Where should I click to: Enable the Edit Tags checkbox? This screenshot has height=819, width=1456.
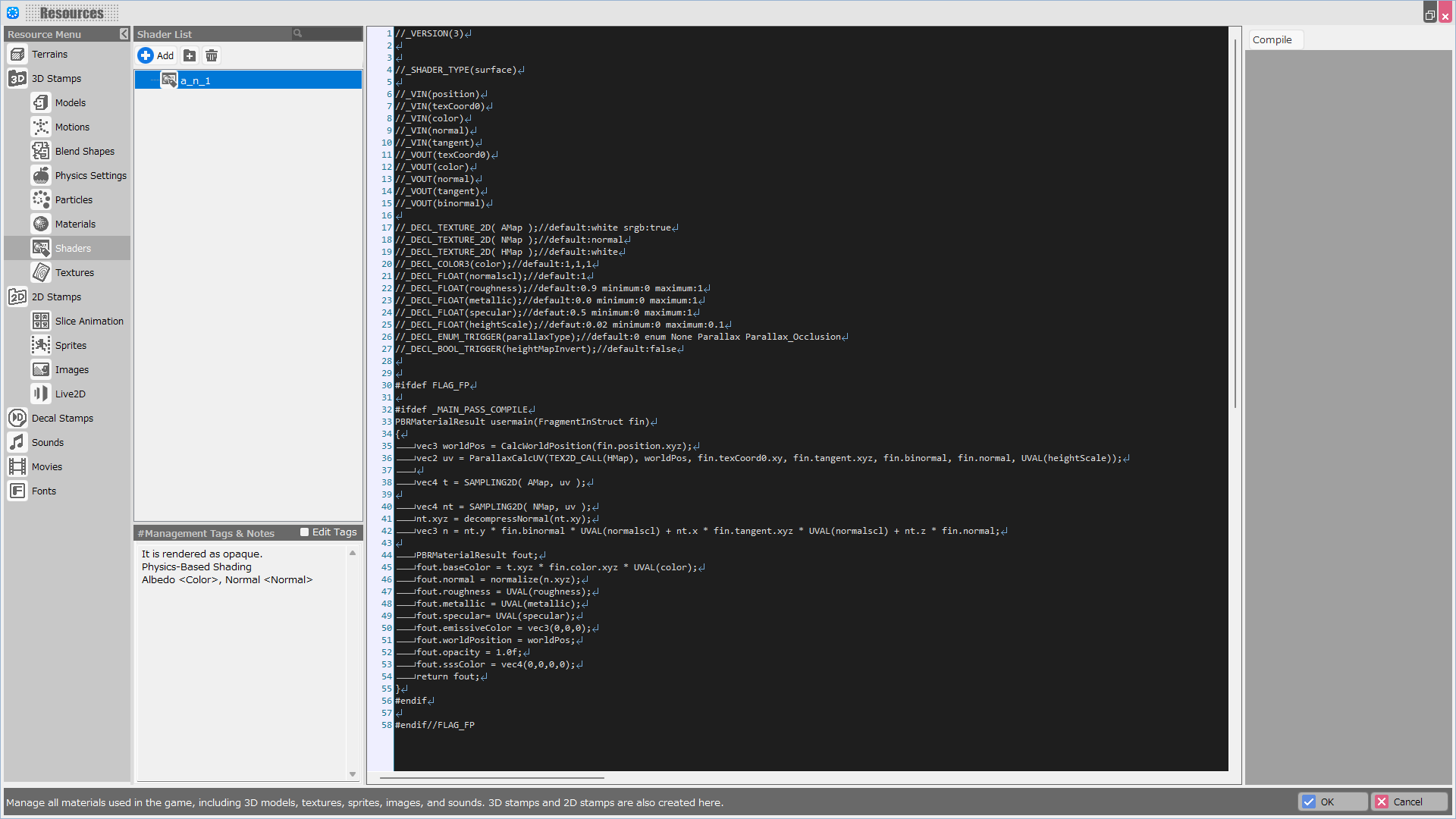pyautogui.click(x=304, y=532)
